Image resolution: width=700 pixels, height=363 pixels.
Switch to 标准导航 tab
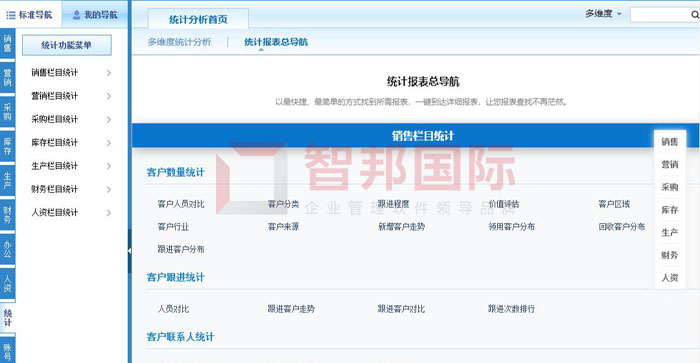point(30,15)
